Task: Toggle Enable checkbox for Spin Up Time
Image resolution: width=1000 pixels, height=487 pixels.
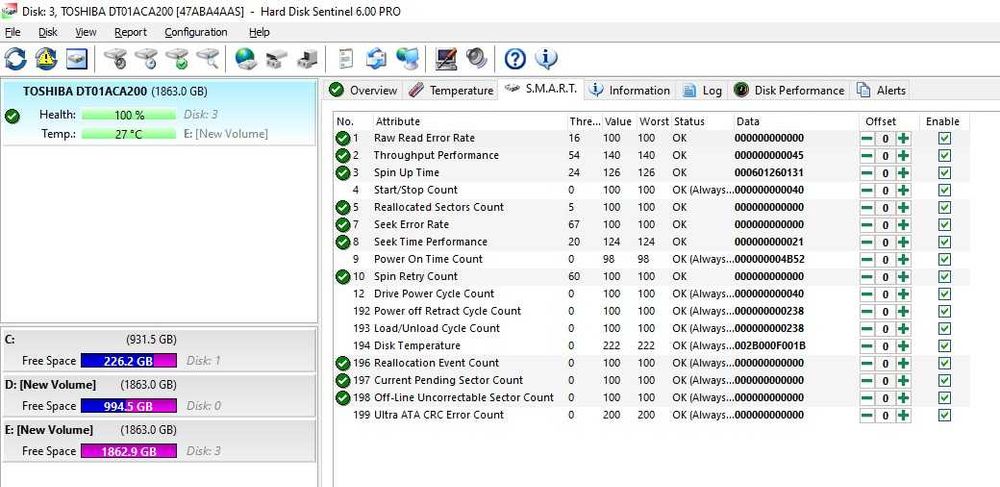Action: (945, 173)
